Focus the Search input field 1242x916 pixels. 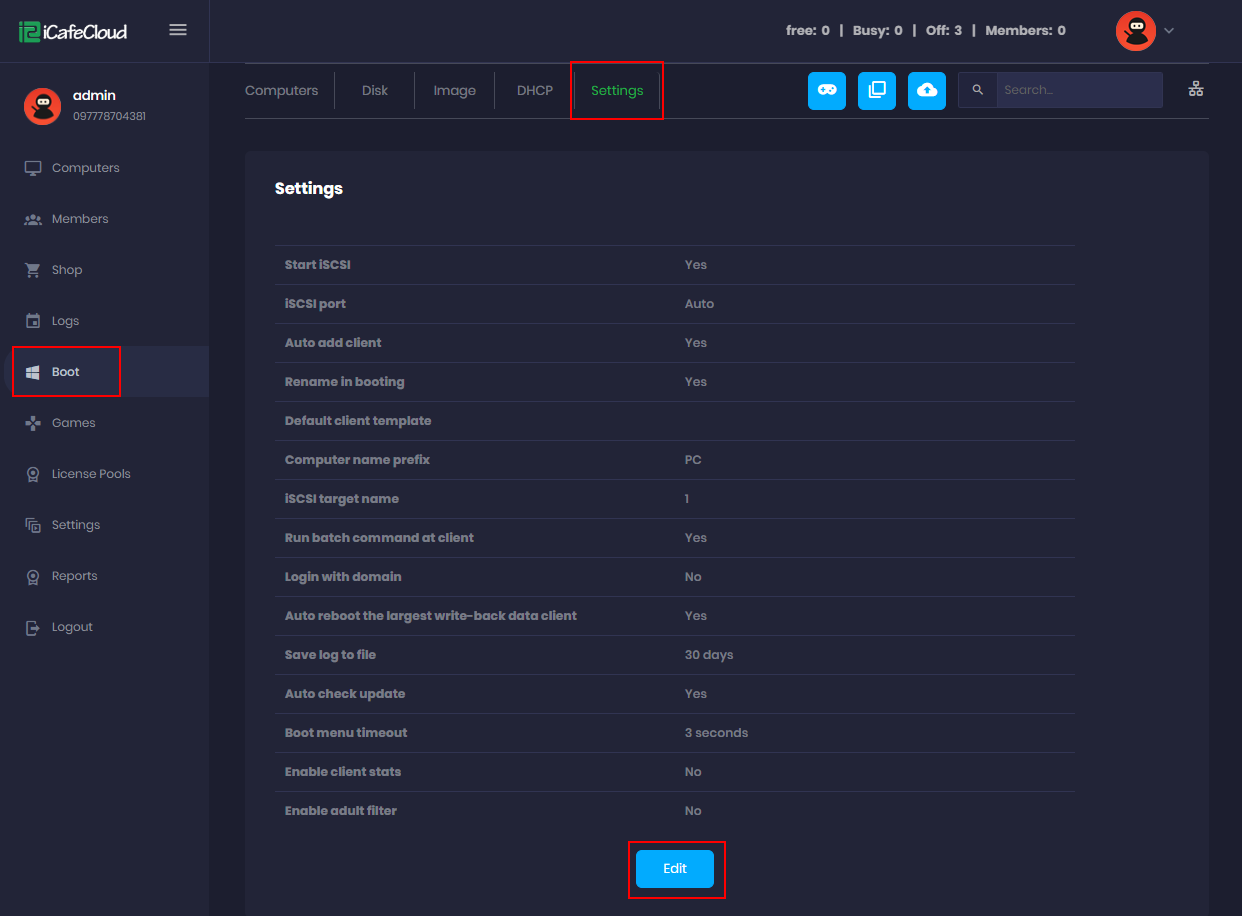coord(1078,90)
